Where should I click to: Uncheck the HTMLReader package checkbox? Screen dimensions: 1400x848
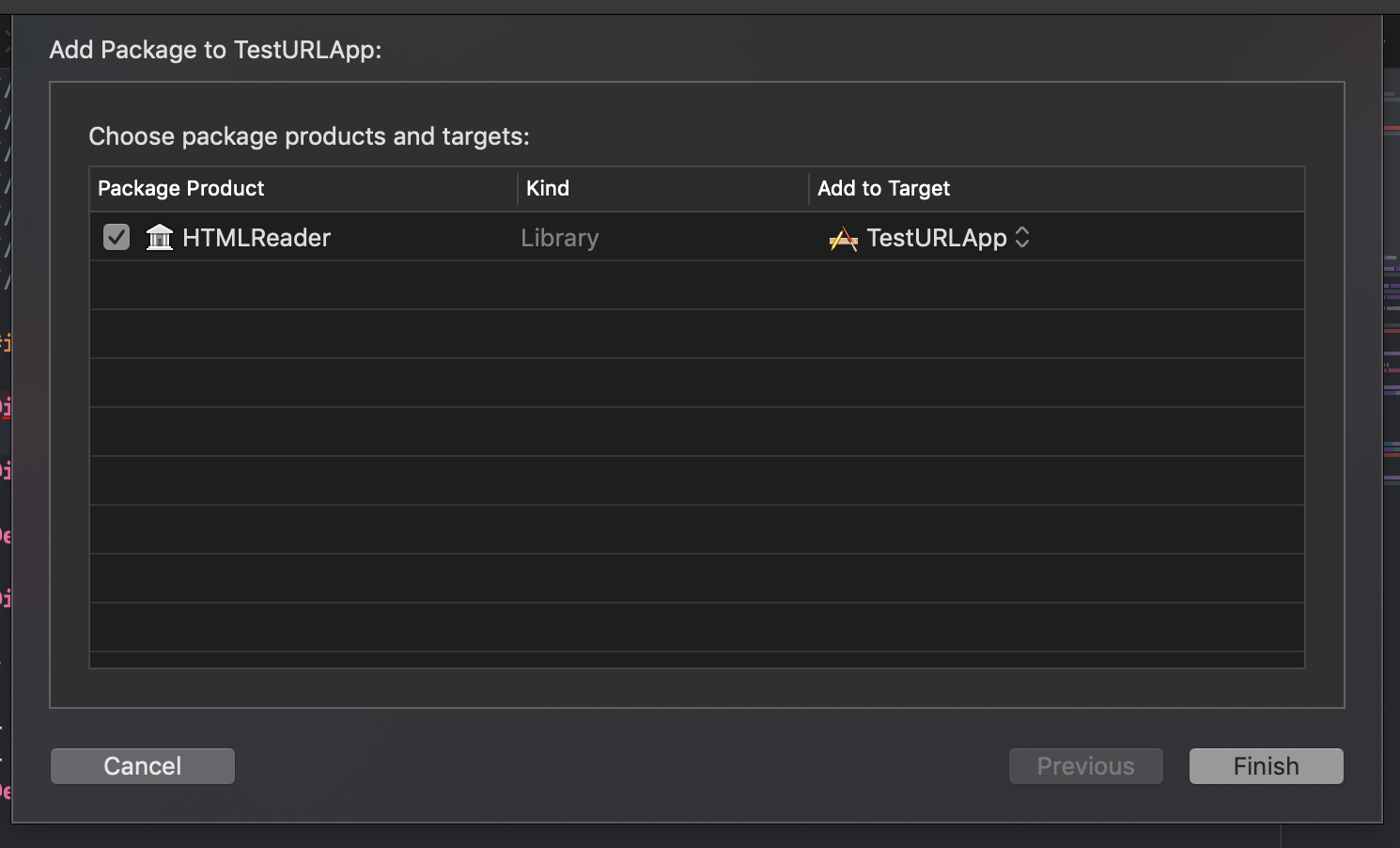116,236
